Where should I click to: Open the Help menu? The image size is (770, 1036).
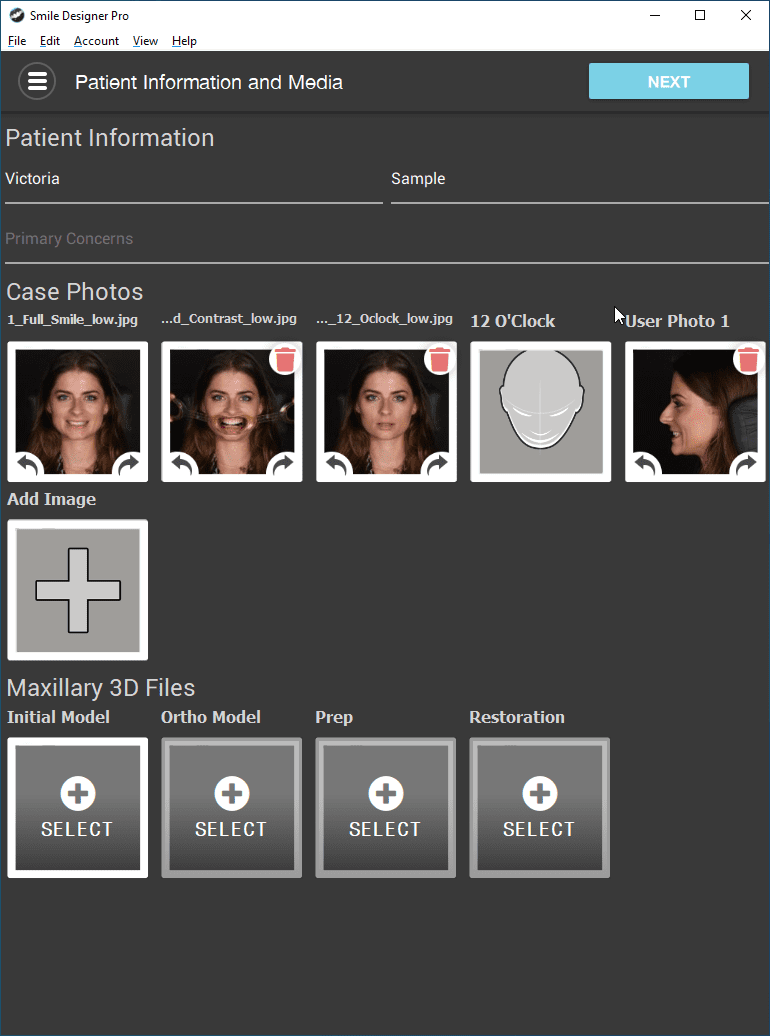coord(184,41)
